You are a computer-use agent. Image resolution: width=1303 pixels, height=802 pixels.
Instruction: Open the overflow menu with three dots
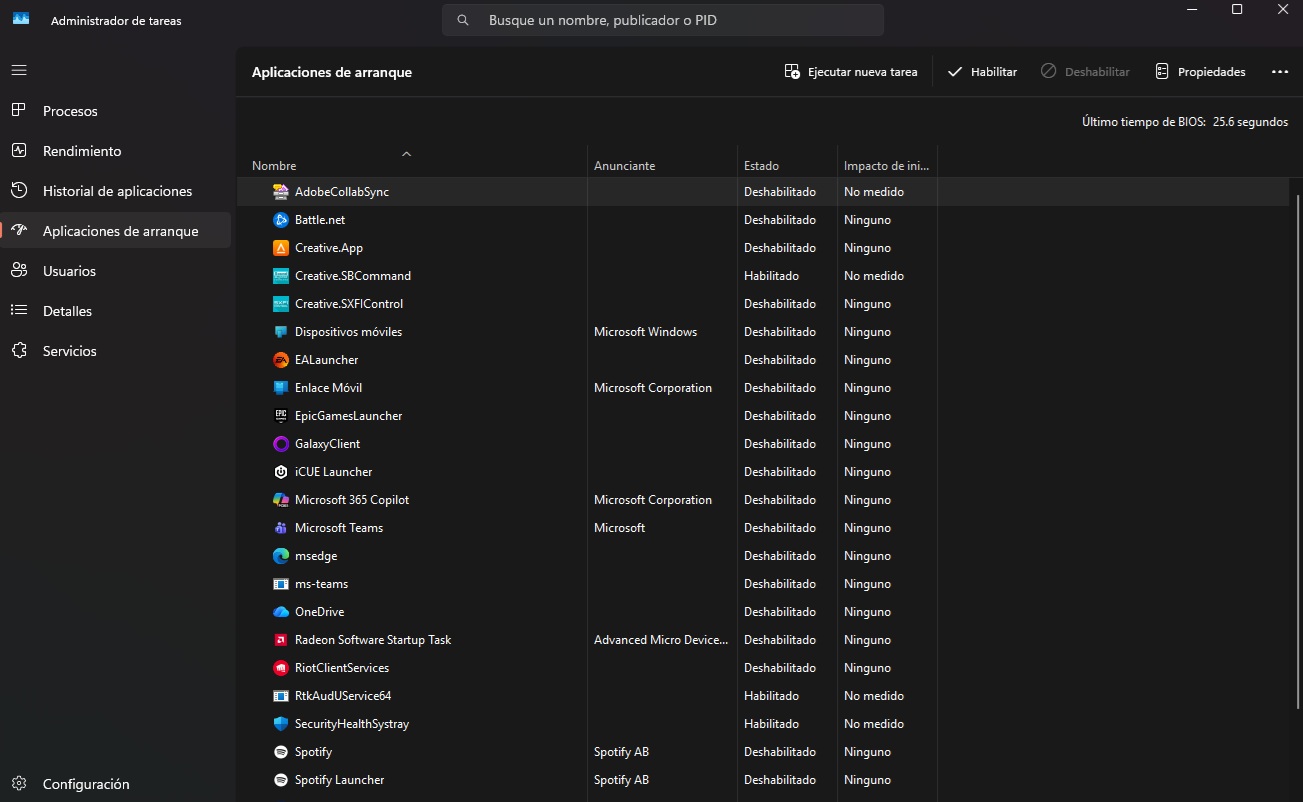(x=1280, y=71)
